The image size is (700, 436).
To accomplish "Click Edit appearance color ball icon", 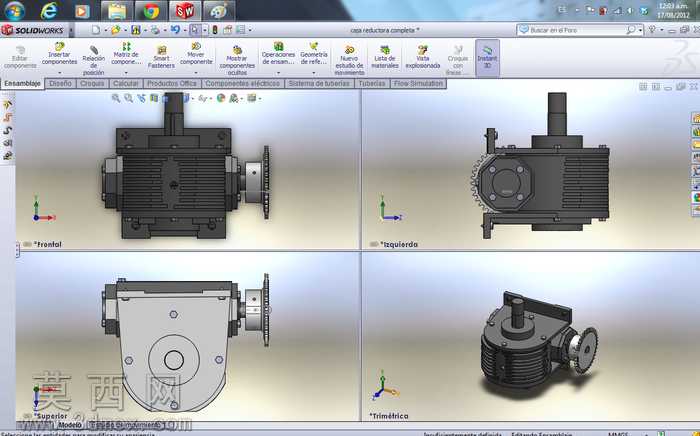I will pos(221,98).
